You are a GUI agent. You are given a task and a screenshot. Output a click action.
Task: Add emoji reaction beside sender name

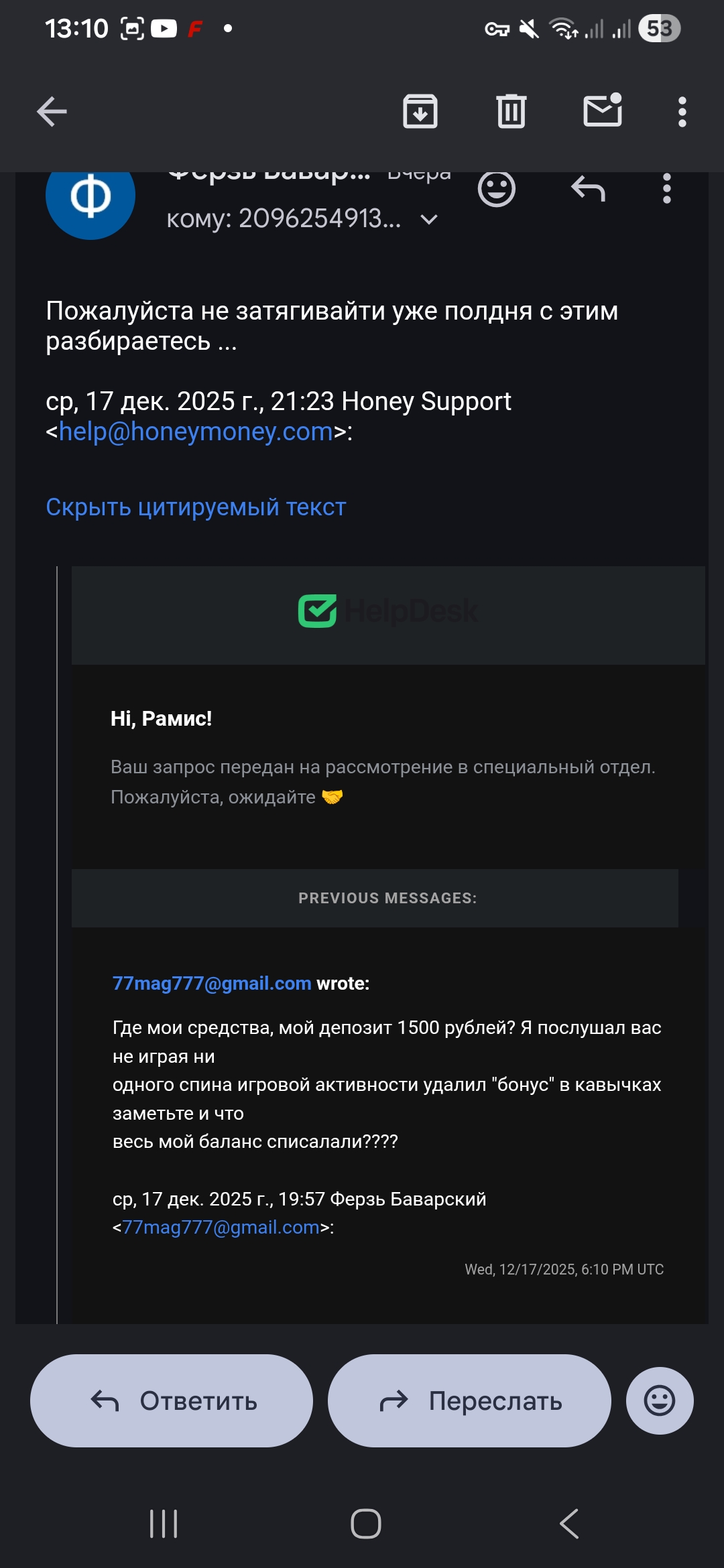point(496,189)
